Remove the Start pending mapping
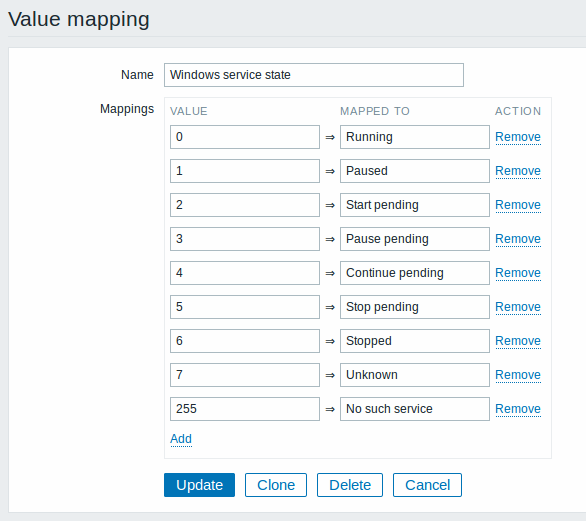 tap(518, 205)
